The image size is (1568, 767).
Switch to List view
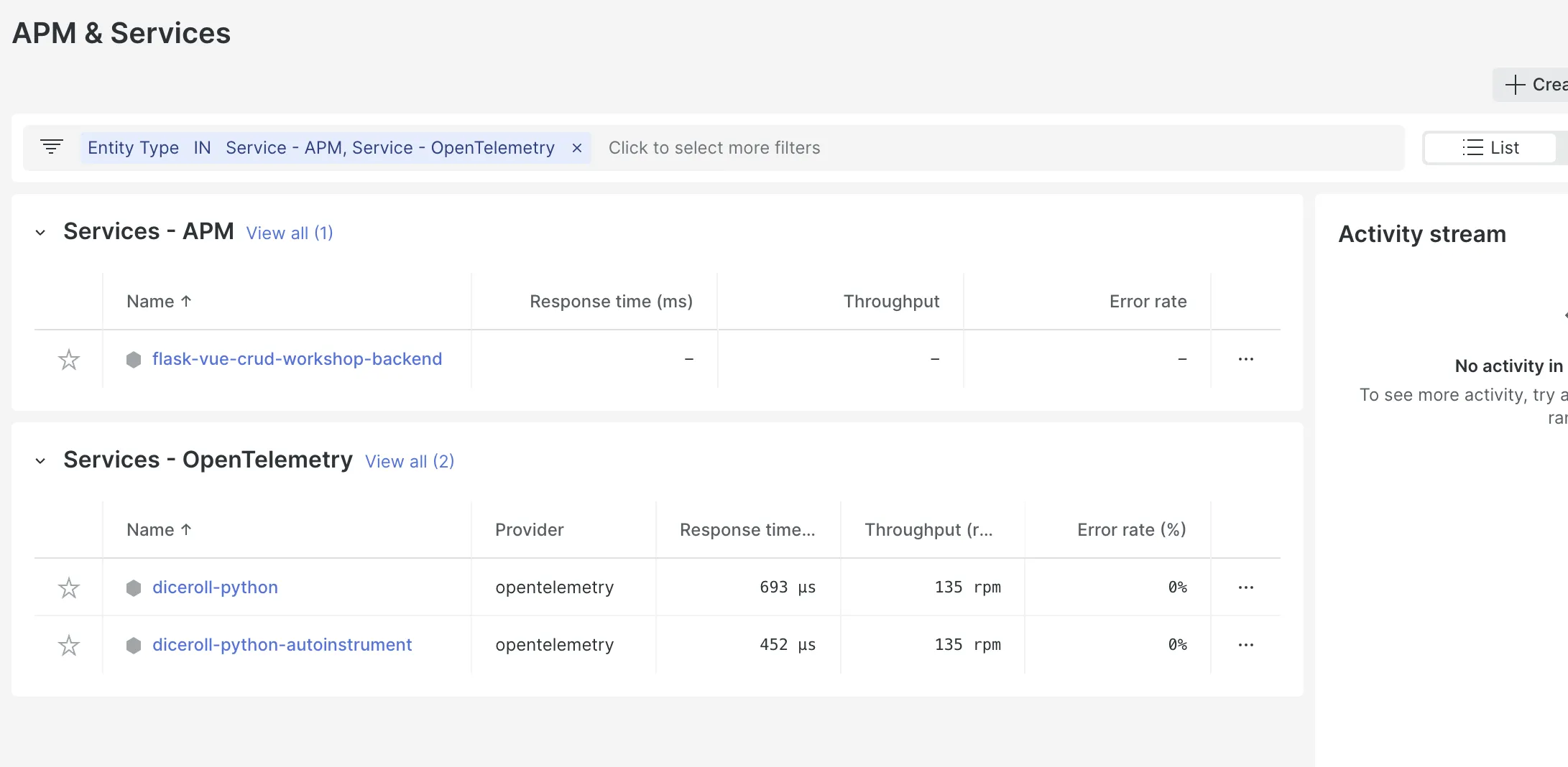click(x=1490, y=148)
